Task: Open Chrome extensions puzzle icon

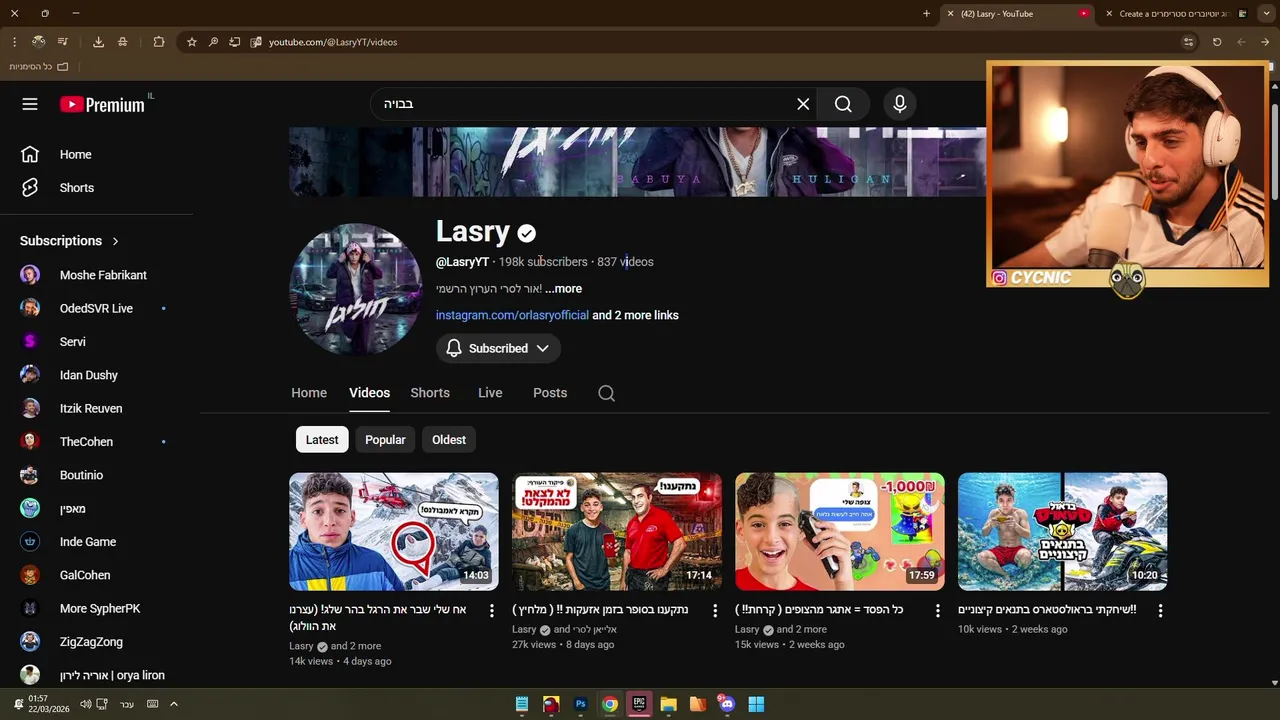Action: coord(159,42)
